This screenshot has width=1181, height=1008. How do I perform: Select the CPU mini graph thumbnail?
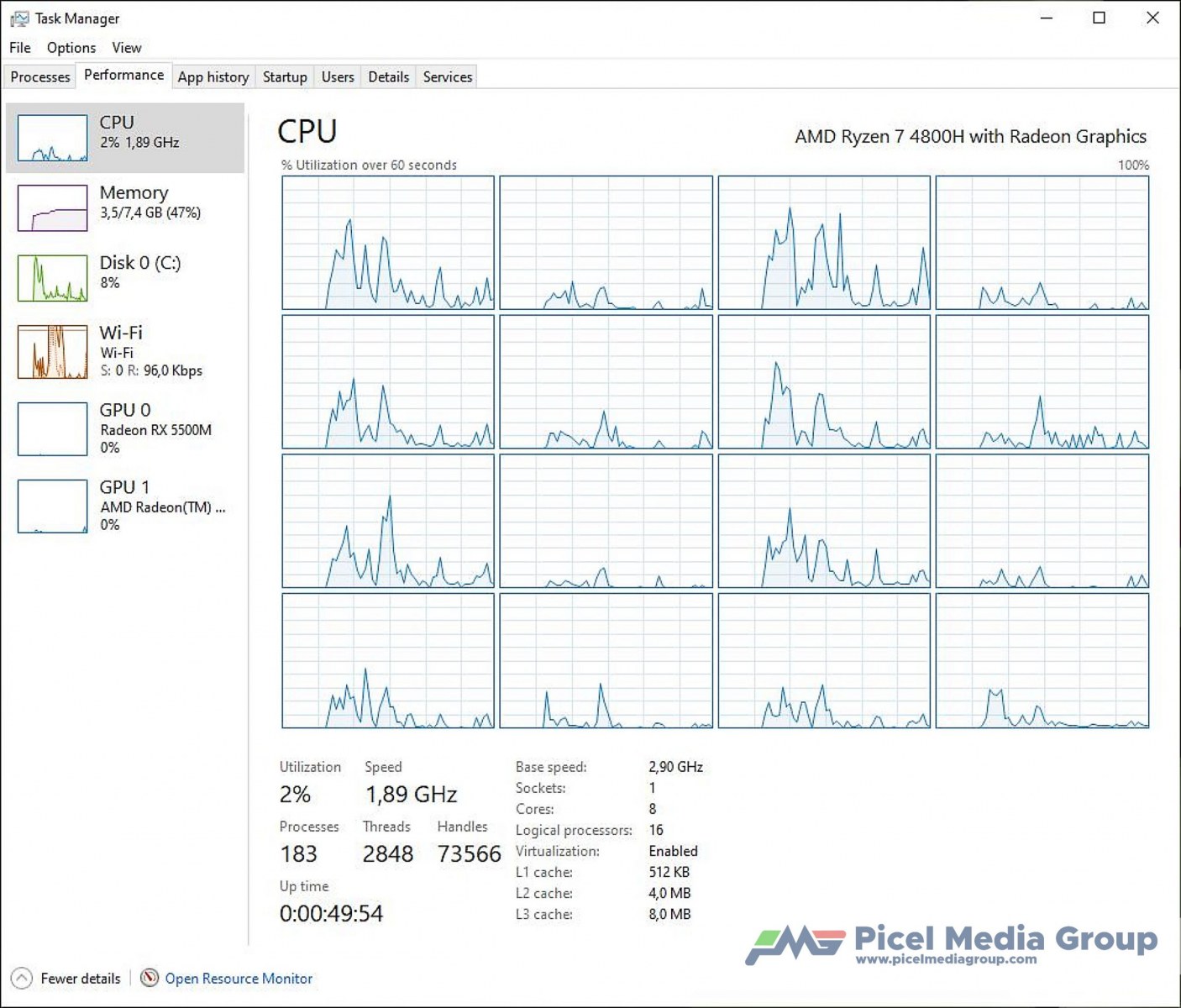point(52,138)
